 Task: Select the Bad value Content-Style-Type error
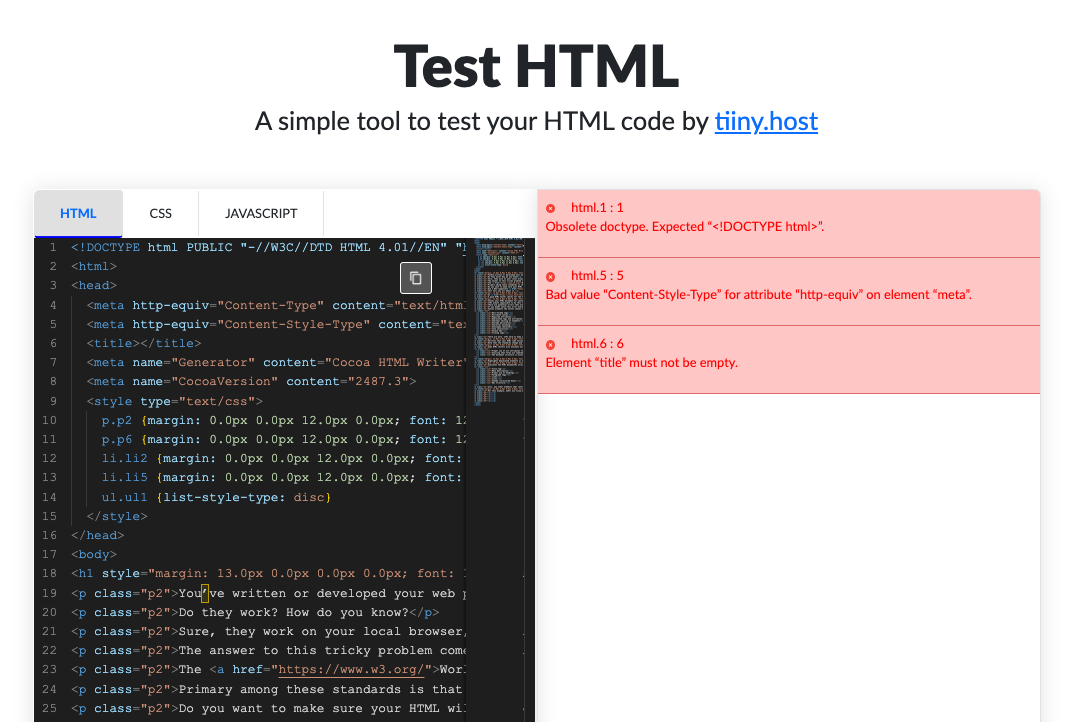[758, 295]
